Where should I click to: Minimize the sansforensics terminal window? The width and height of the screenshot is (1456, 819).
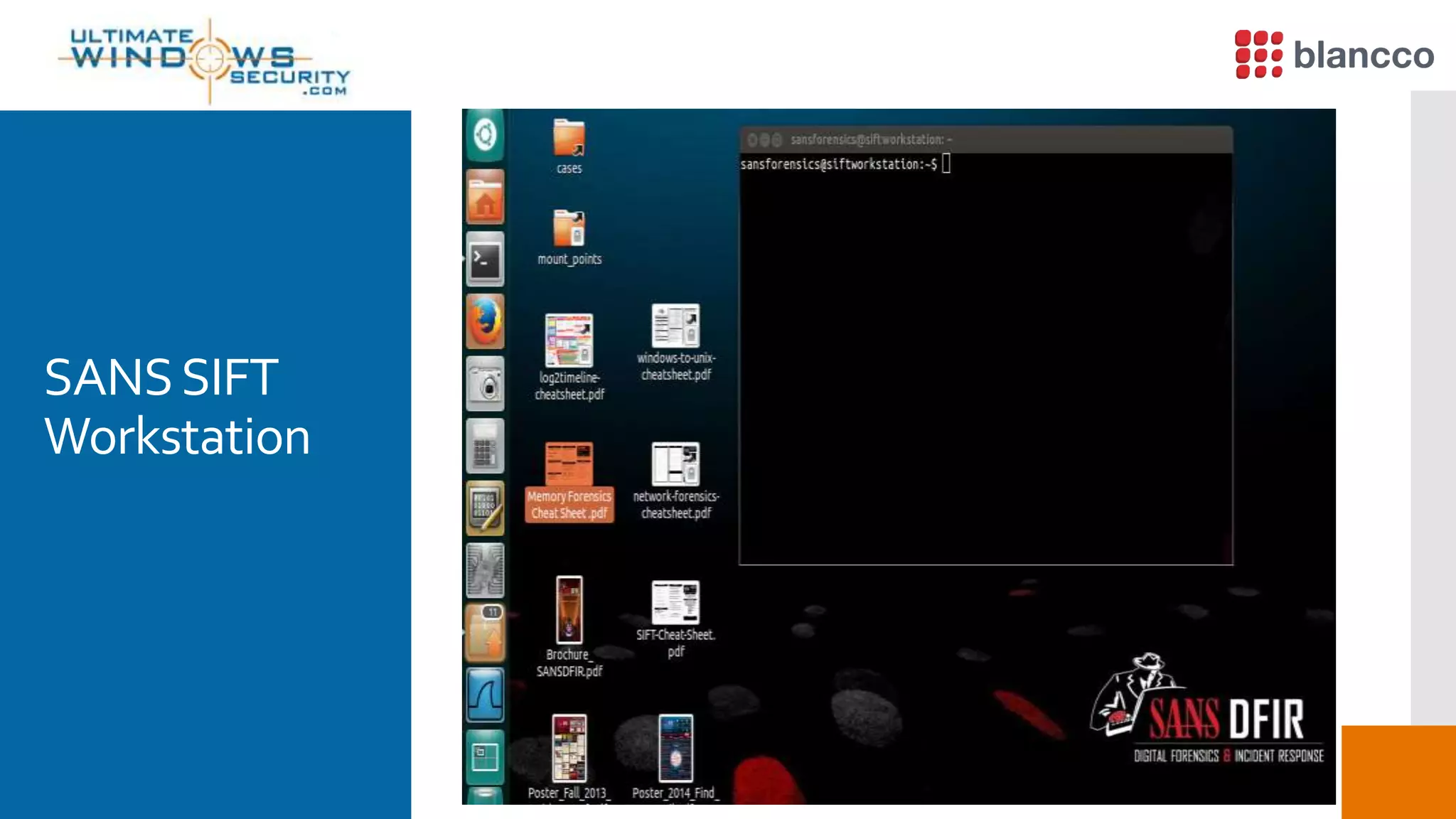(x=765, y=140)
